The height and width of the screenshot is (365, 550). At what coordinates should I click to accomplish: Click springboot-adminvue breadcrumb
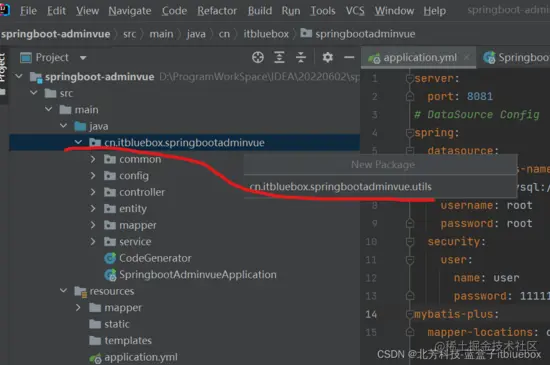55,34
